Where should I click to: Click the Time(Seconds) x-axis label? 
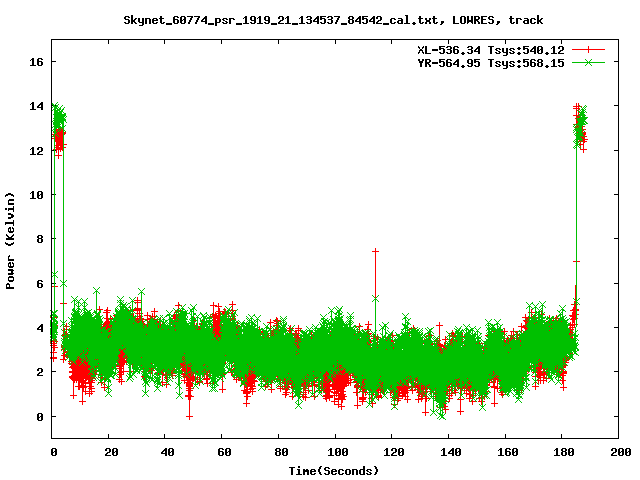[333, 471]
